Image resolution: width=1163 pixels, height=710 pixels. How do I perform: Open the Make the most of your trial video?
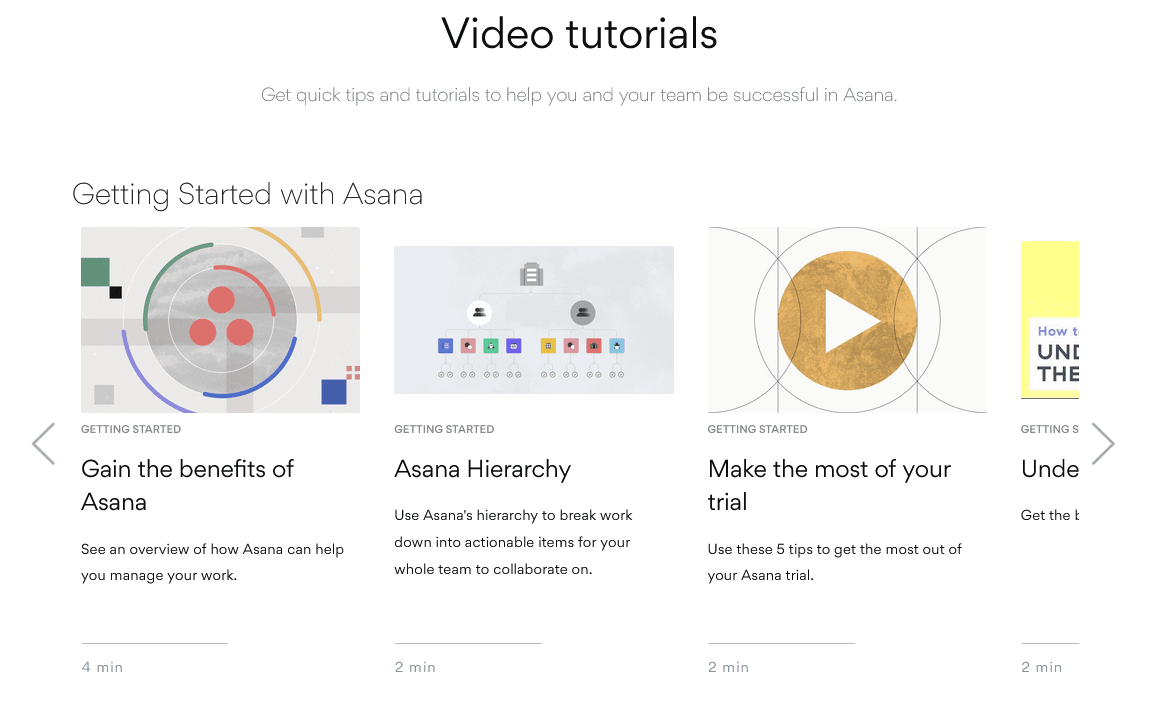[829, 485]
